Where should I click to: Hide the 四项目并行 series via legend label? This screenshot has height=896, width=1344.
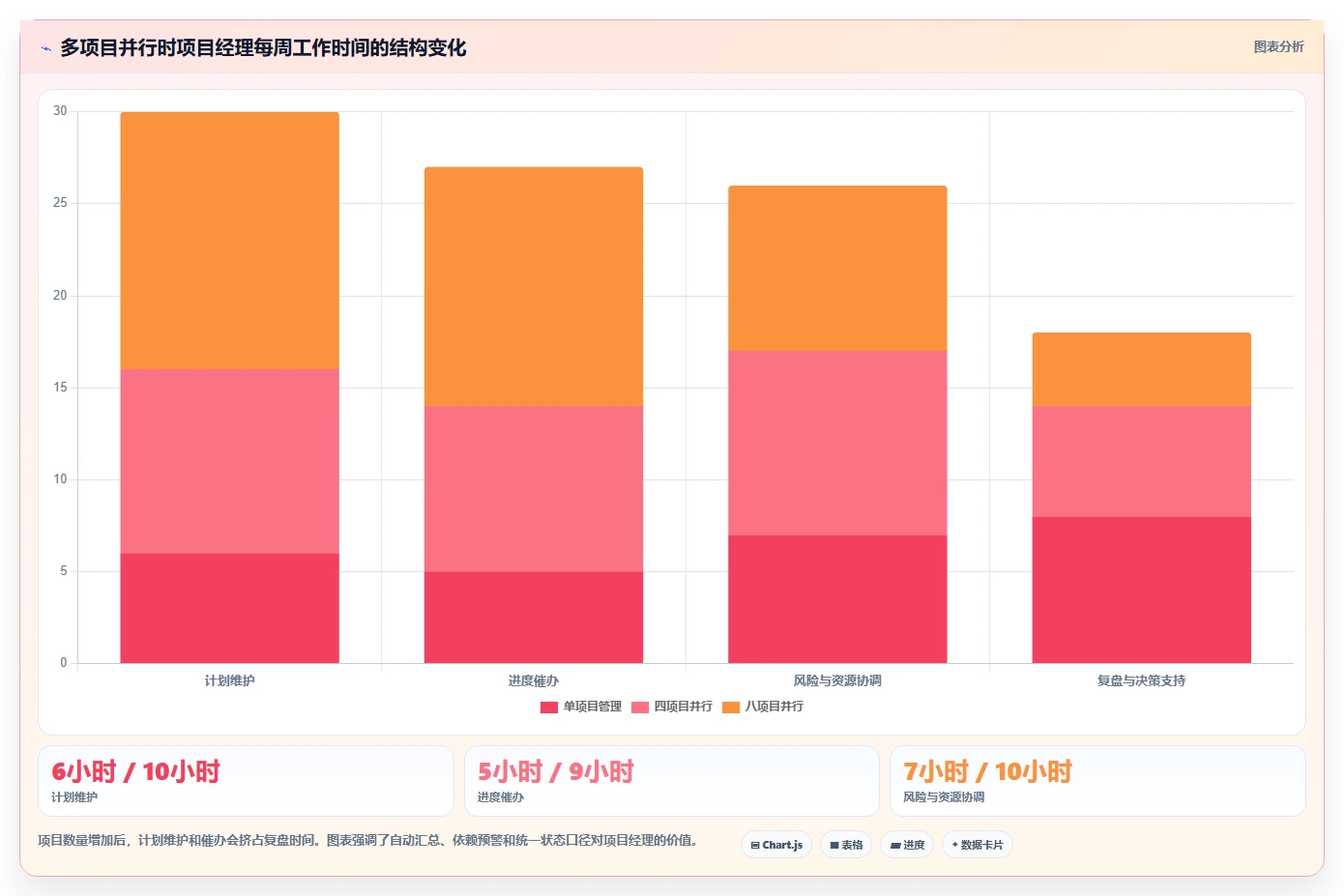684,707
